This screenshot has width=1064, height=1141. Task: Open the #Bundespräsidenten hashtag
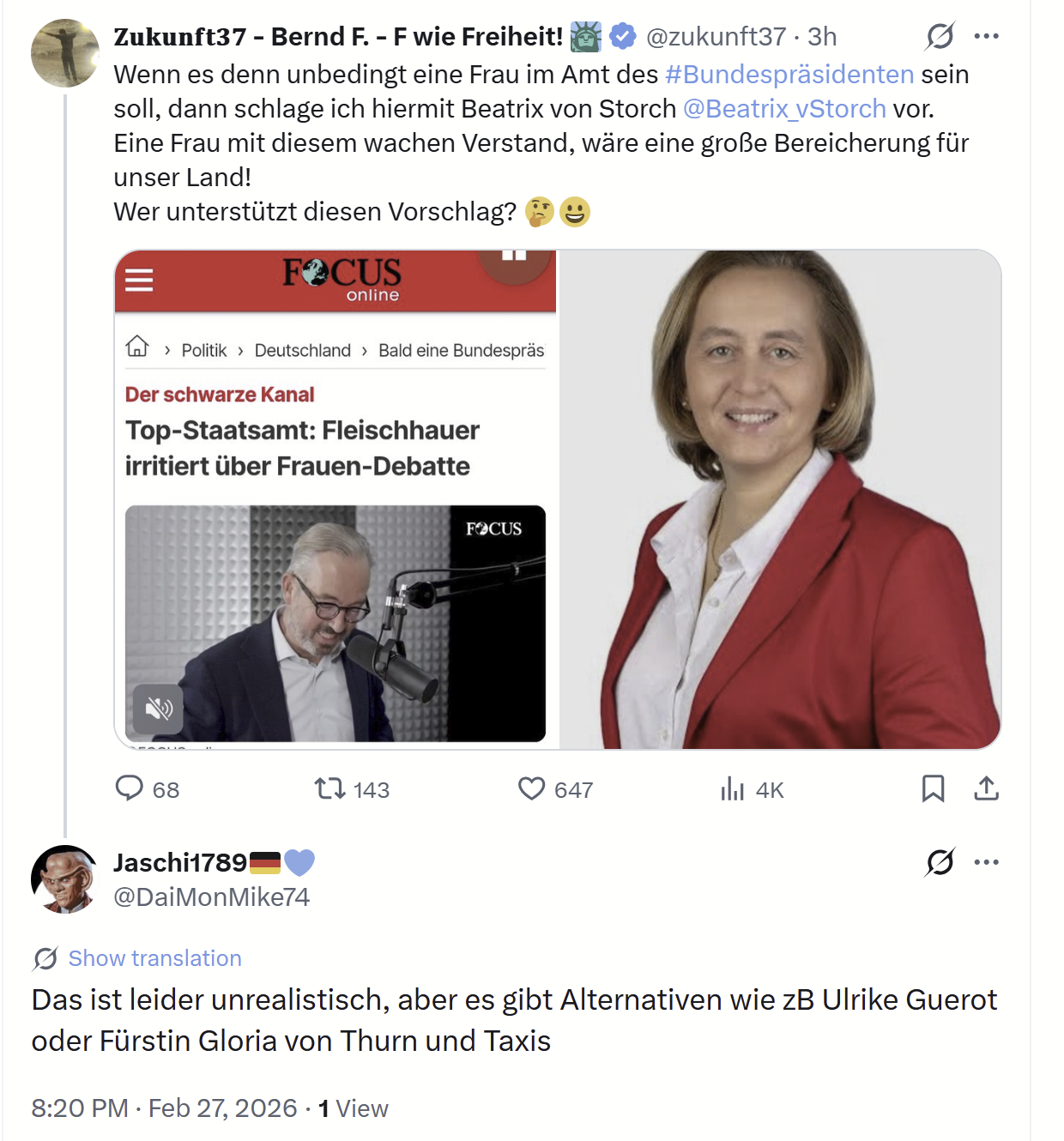coord(789,75)
